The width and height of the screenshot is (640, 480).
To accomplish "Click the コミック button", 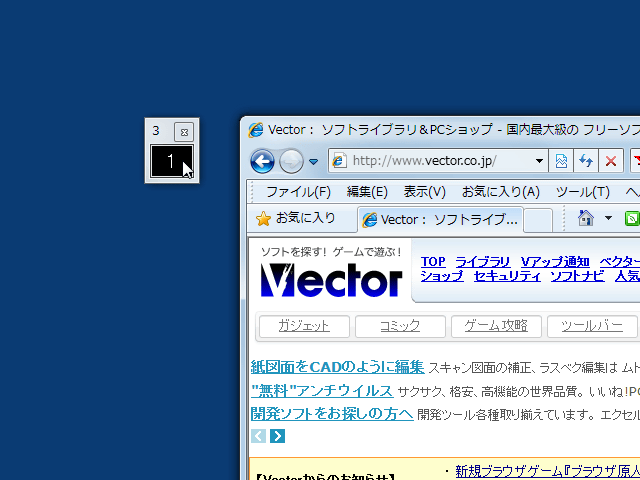I will click(400, 326).
